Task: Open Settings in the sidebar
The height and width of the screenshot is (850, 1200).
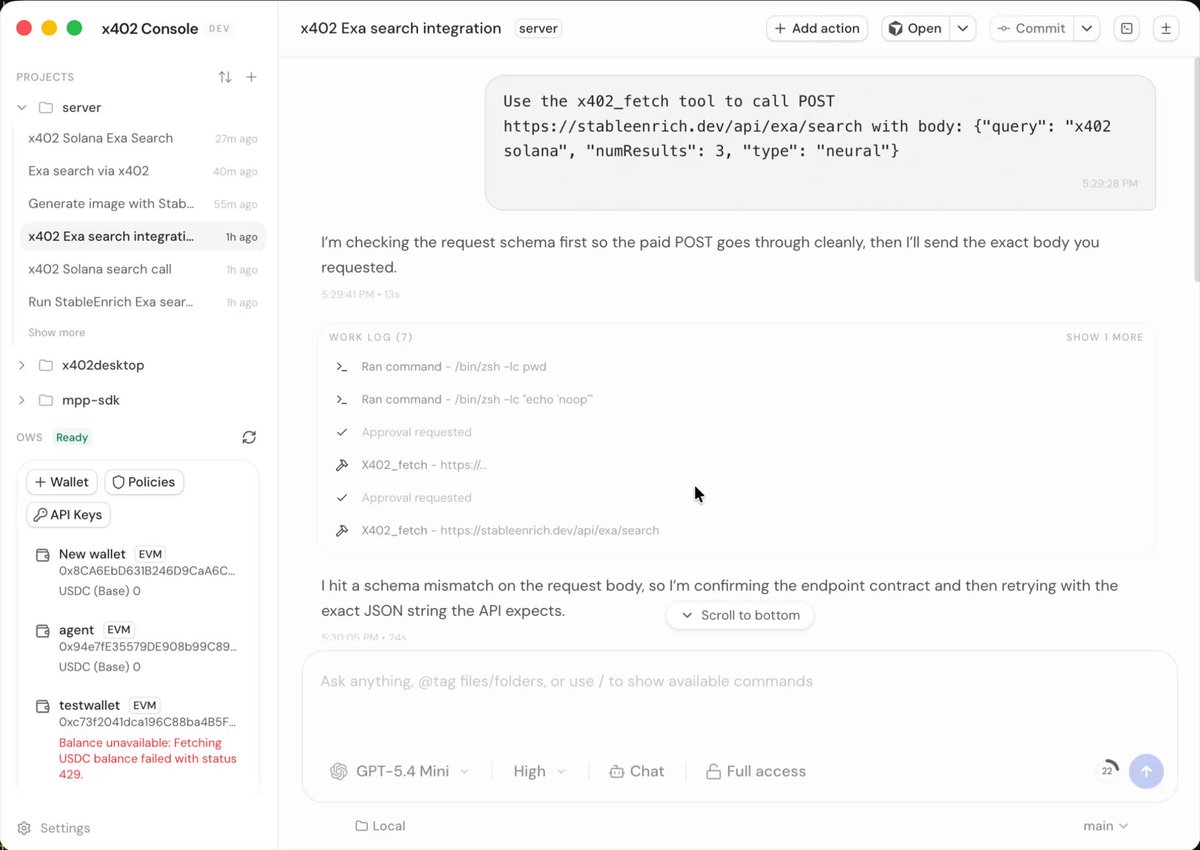Action: 54,828
